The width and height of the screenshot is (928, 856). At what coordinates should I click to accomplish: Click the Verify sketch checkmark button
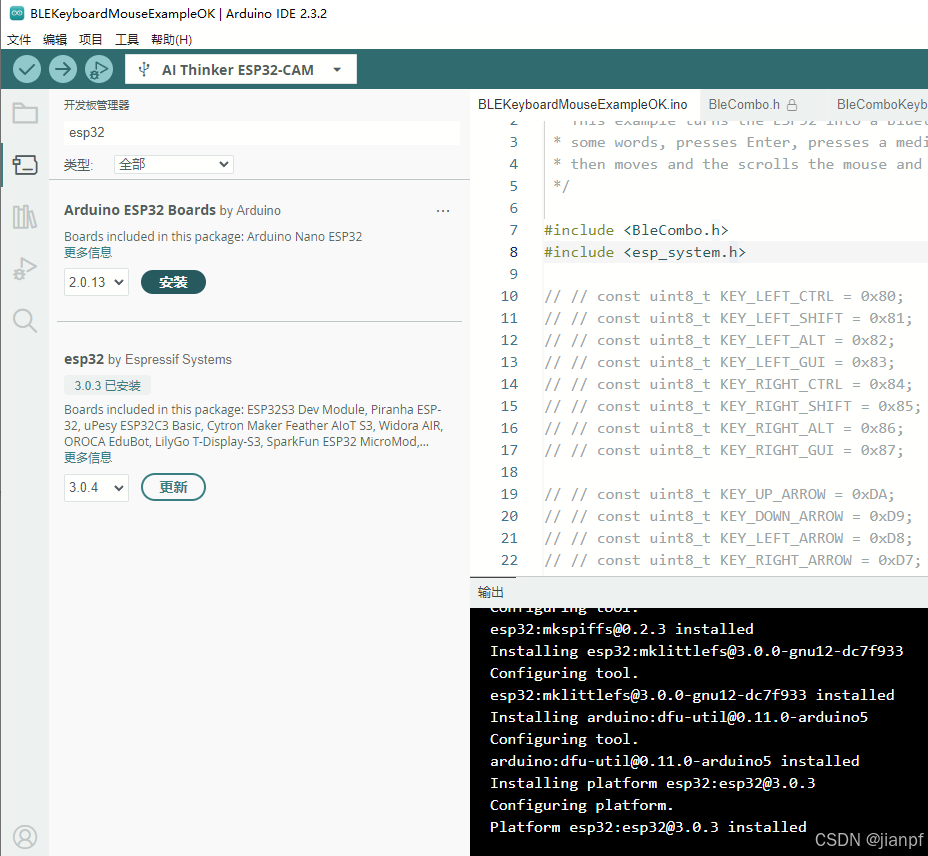pos(27,69)
